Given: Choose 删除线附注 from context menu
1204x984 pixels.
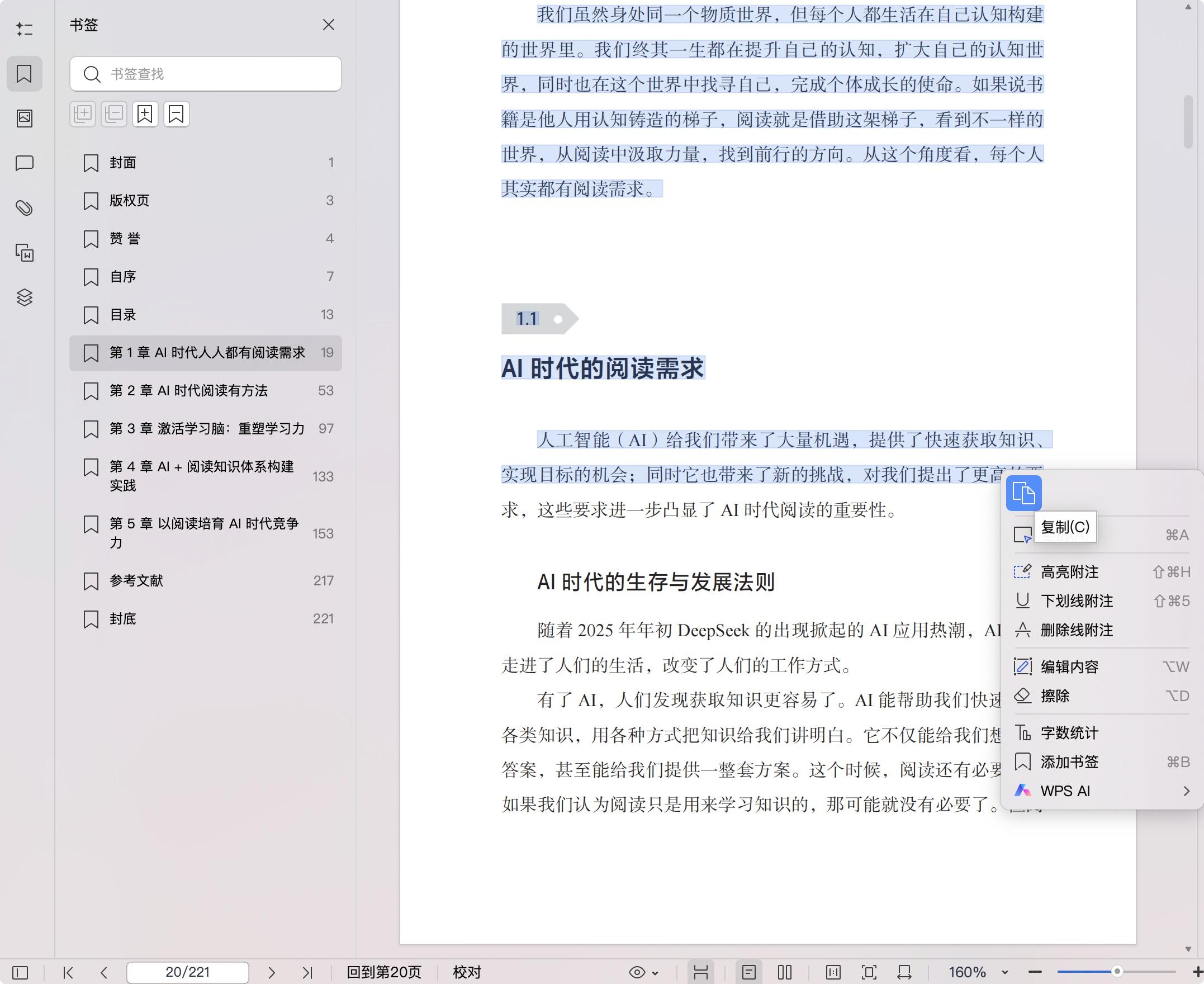Looking at the screenshot, I should [1102, 630].
